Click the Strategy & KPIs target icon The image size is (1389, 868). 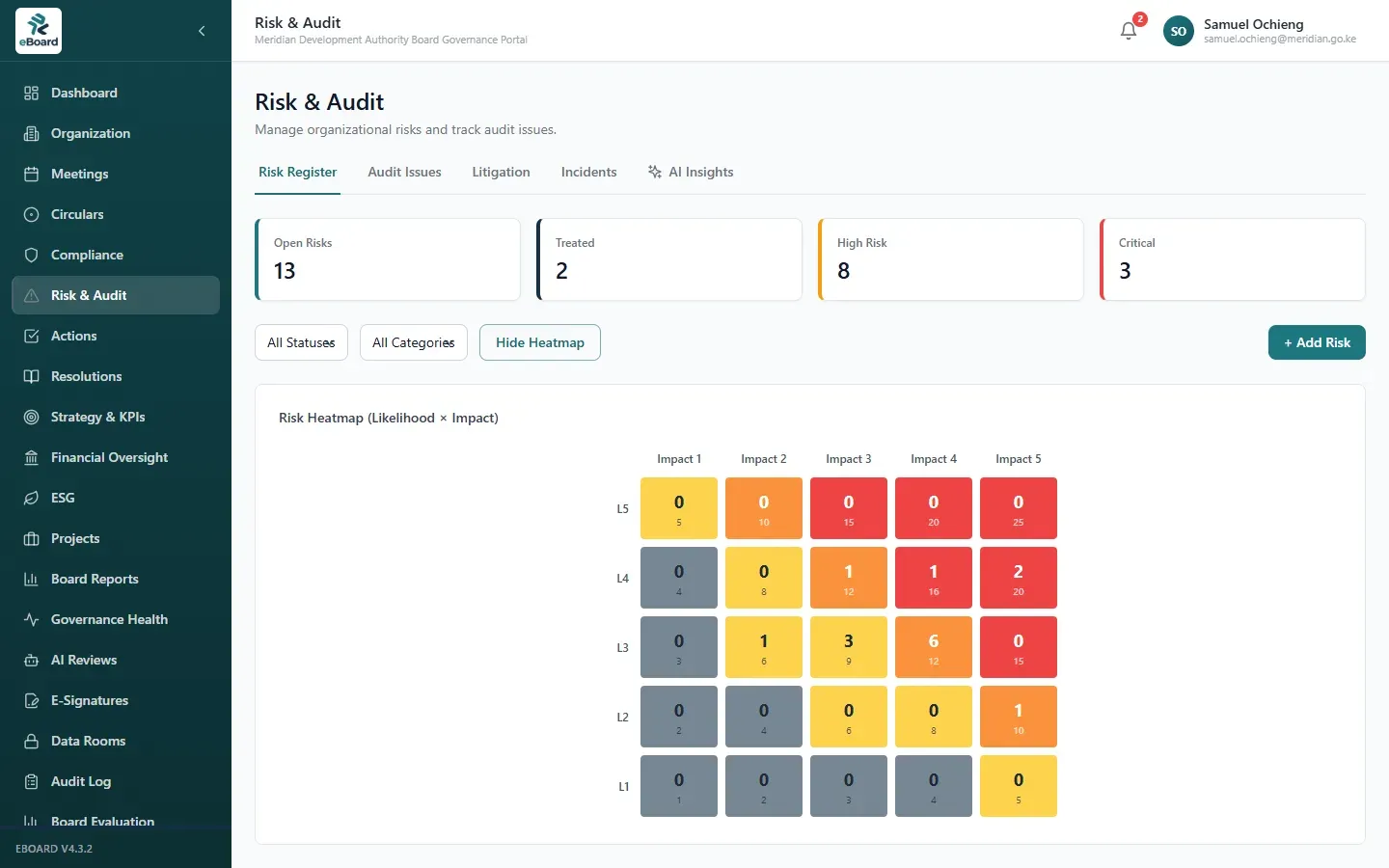pyautogui.click(x=31, y=417)
